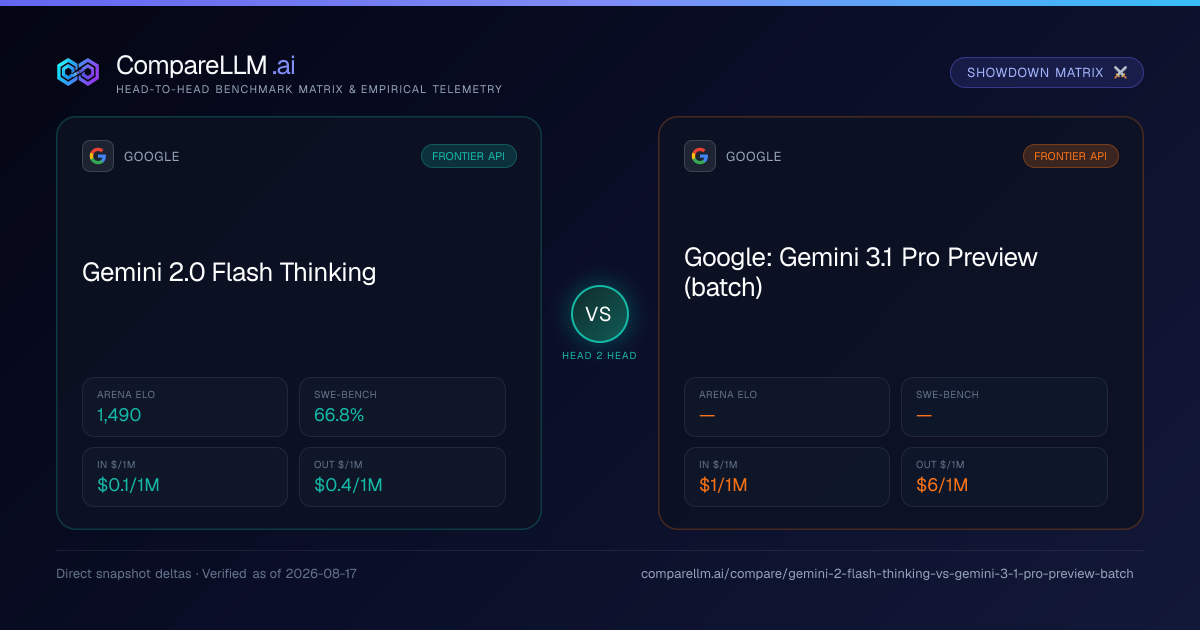Click the empty Arena ELO tile on right card

(x=787, y=407)
